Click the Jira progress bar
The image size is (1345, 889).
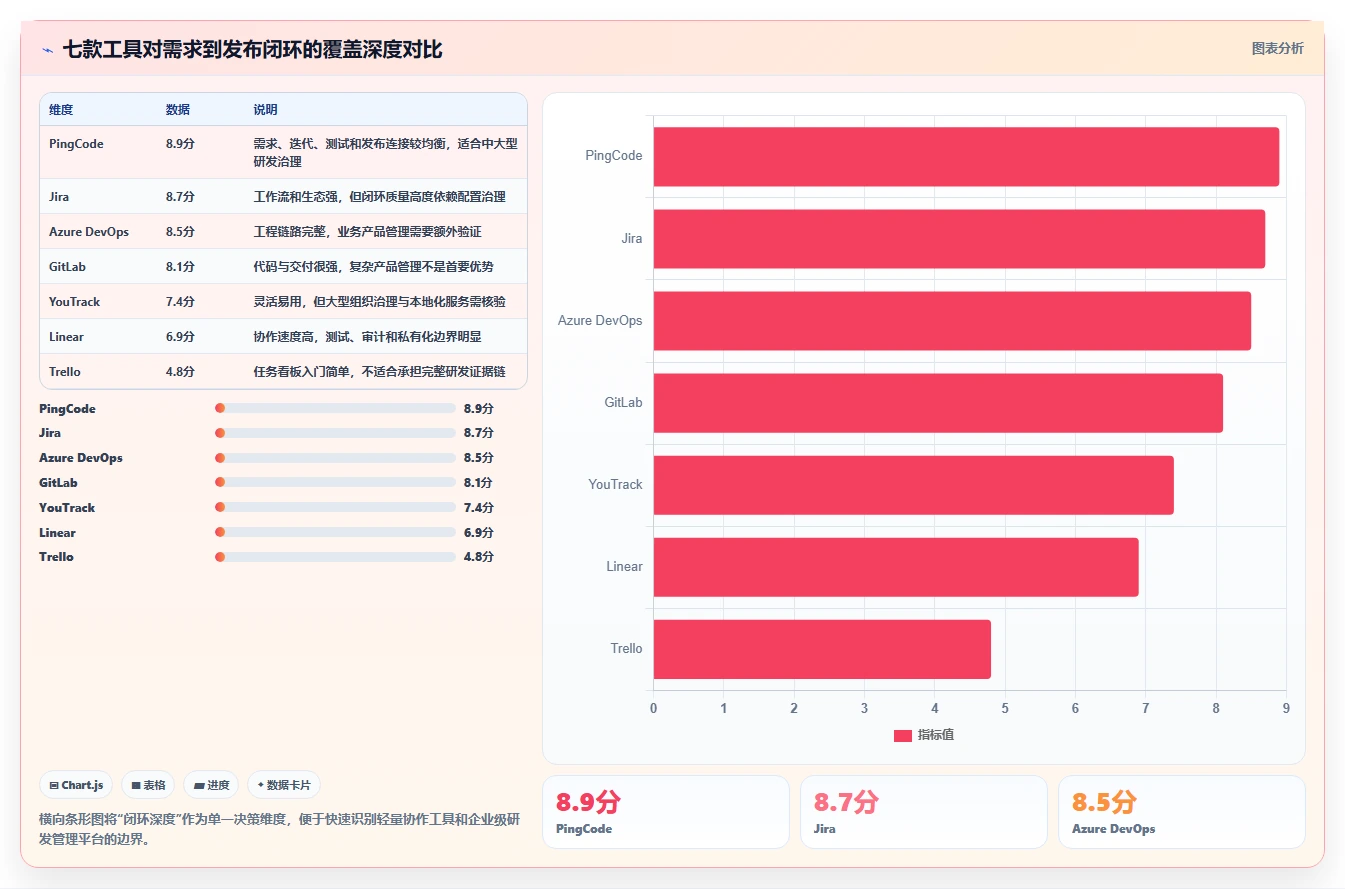point(335,433)
